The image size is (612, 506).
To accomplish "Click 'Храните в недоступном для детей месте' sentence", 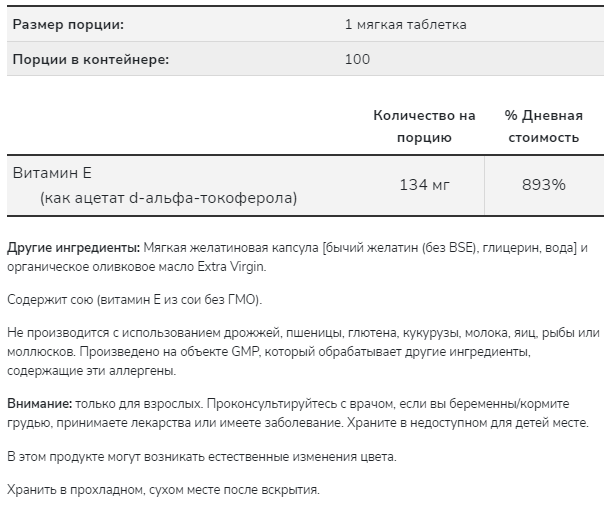I will [x=468, y=422].
